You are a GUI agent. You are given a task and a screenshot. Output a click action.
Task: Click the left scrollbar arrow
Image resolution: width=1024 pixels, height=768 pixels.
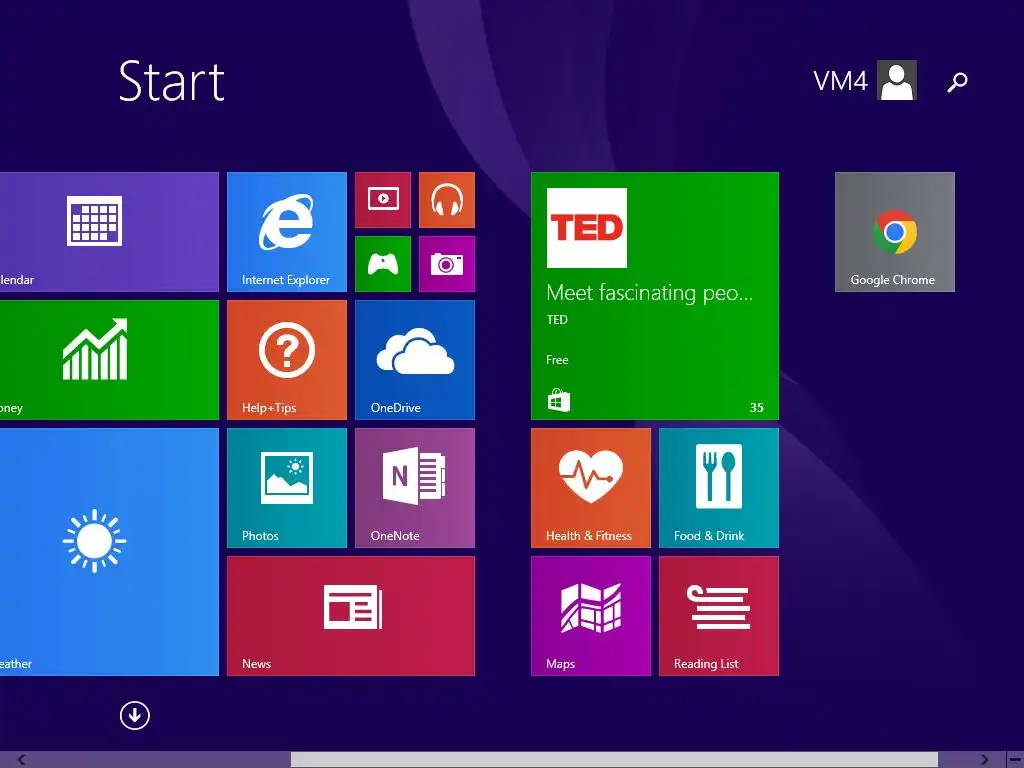(x=22, y=760)
